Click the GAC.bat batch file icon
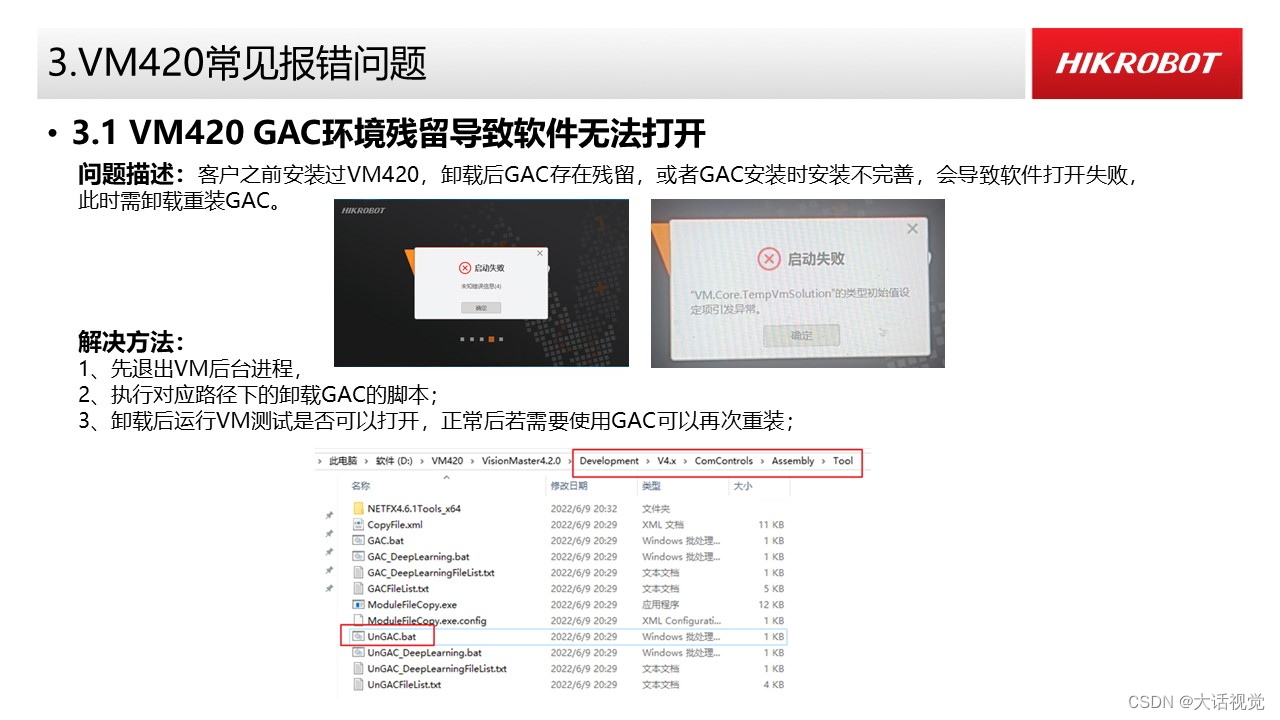The width and height of the screenshot is (1280, 720). 358,541
